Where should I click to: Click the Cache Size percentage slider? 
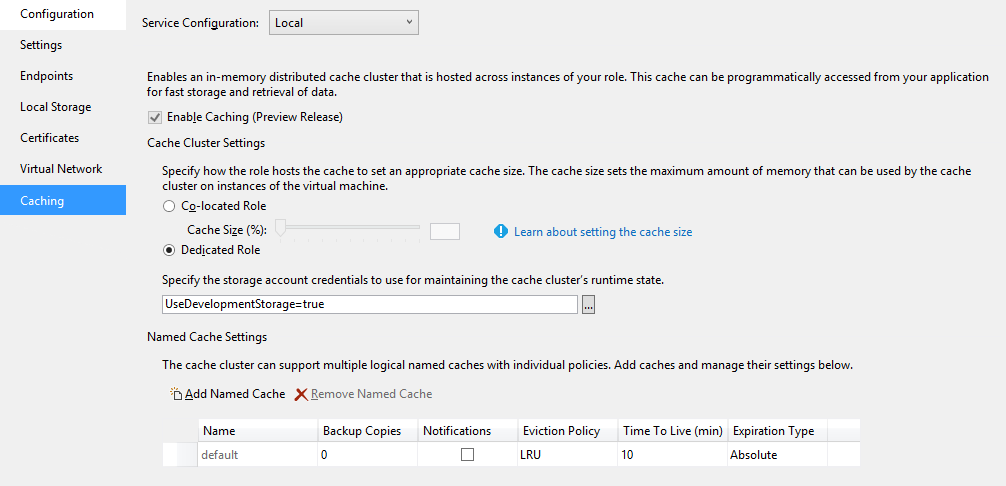349,229
